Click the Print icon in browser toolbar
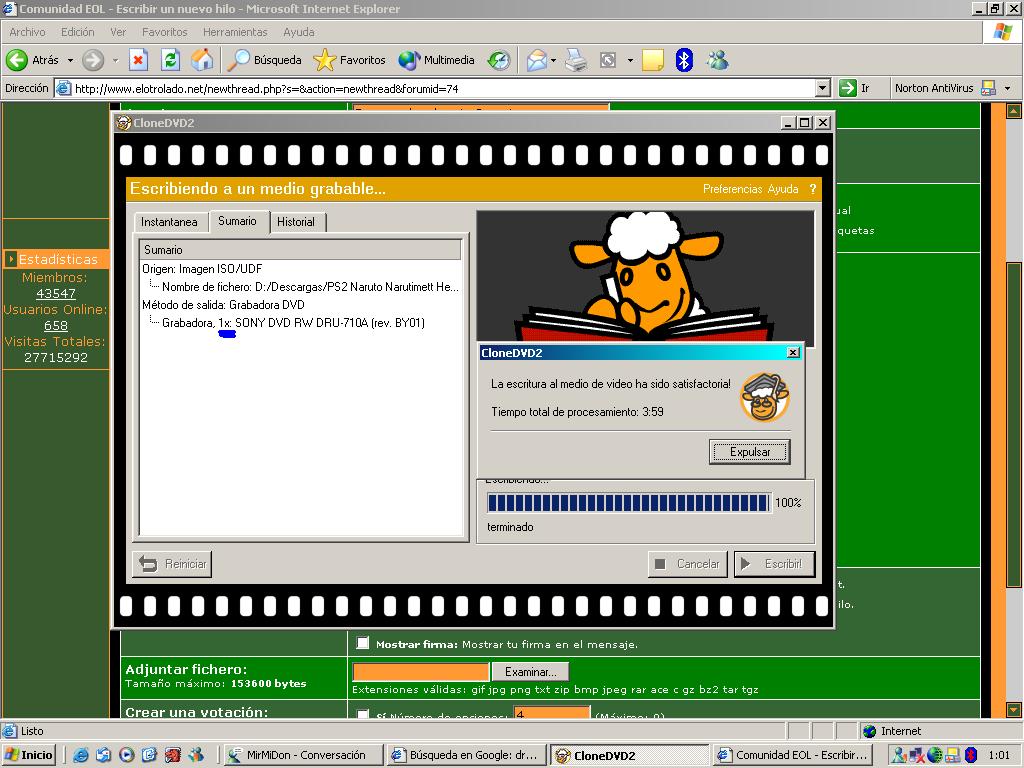 click(x=575, y=60)
